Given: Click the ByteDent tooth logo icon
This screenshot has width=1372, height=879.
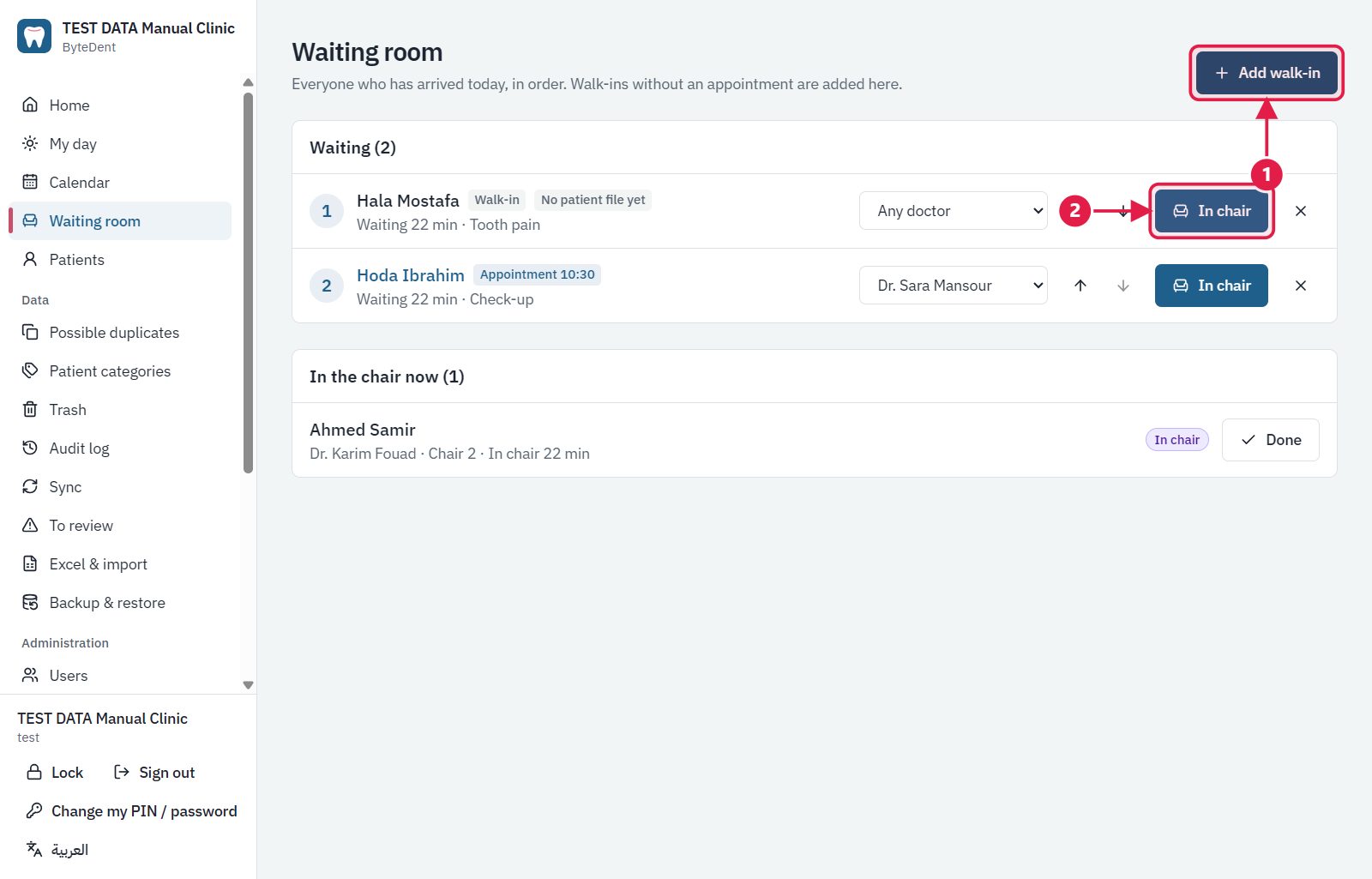Looking at the screenshot, I should [34, 36].
